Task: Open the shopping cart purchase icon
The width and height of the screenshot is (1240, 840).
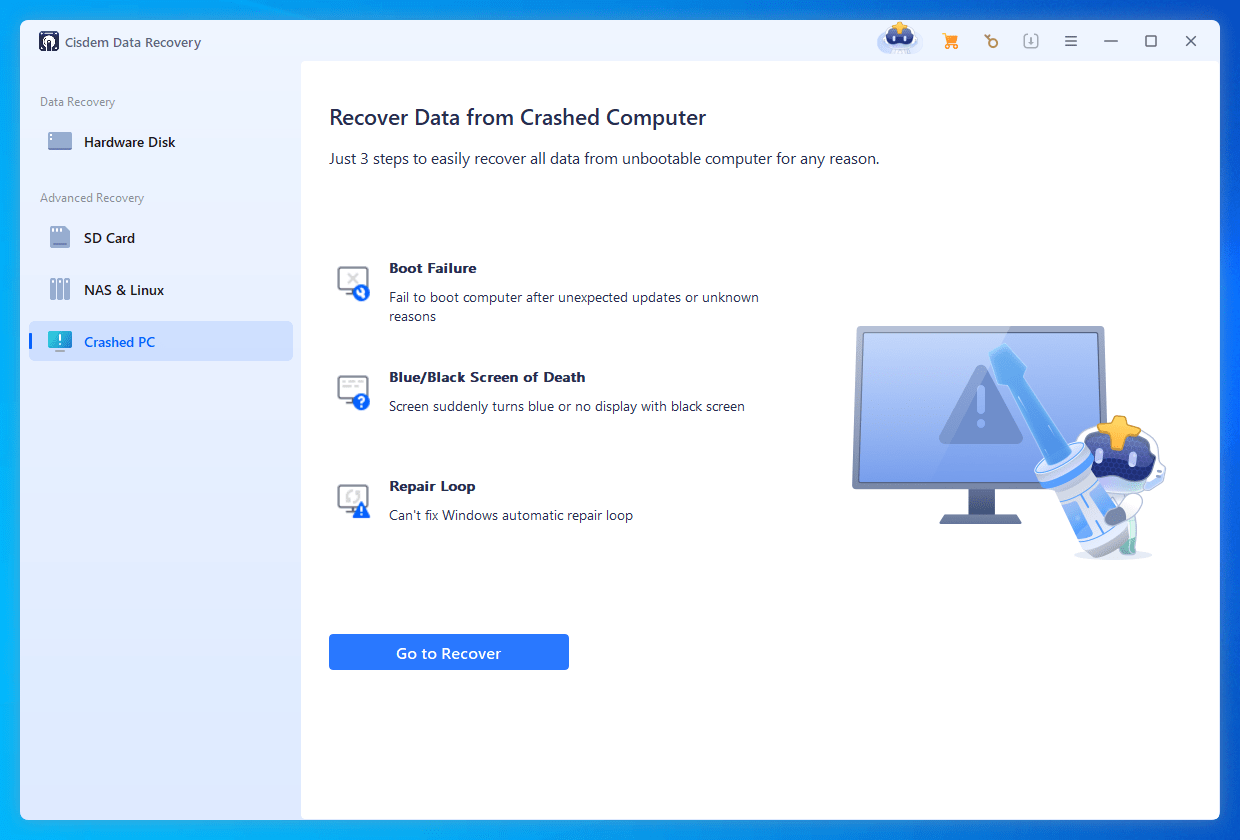Action: pos(950,41)
